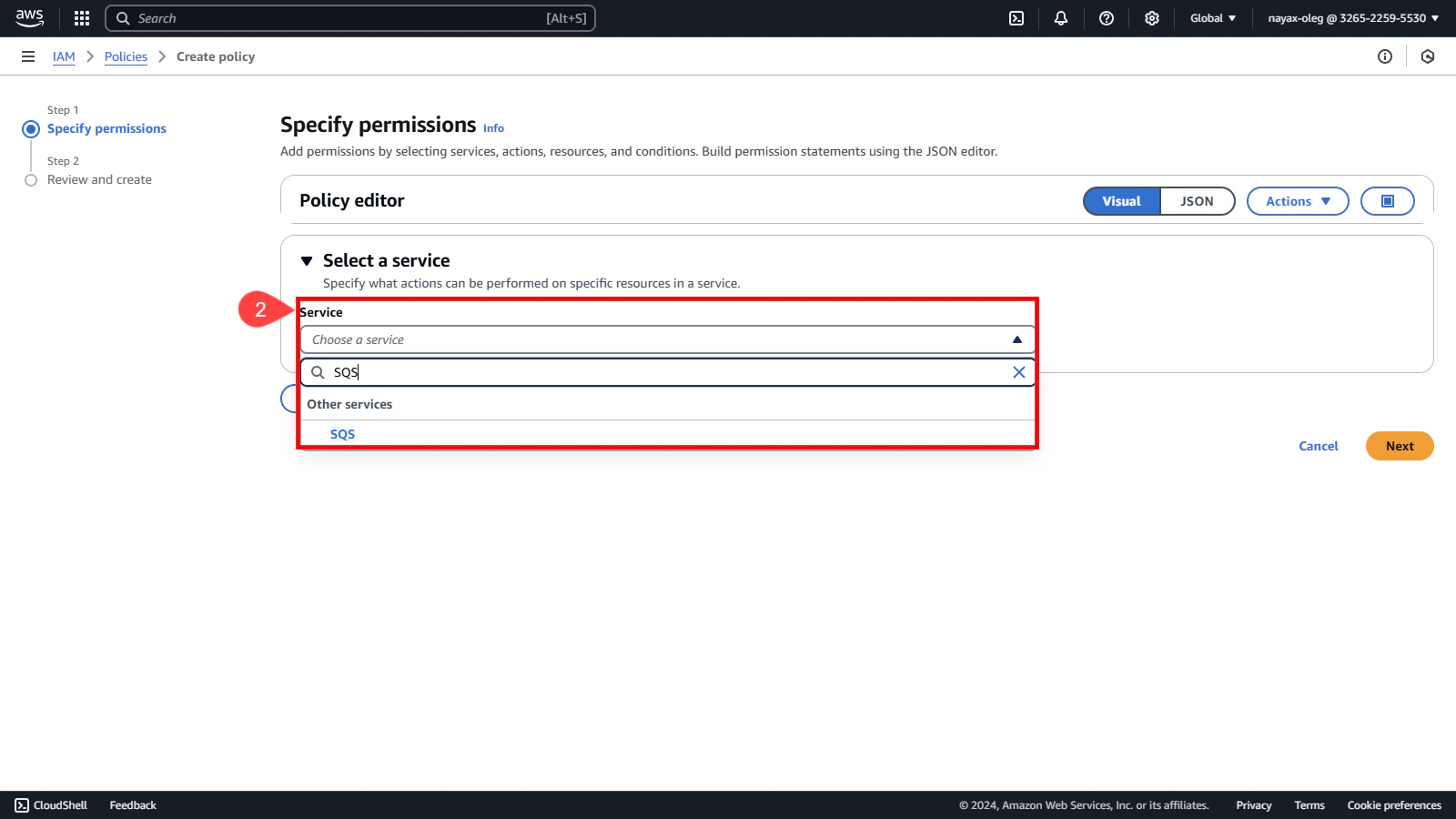Image resolution: width=1456 pixels, height=819 pixels.
Task: Click the Create policy breadcrumb text
Action: click(x=216, y=56)
